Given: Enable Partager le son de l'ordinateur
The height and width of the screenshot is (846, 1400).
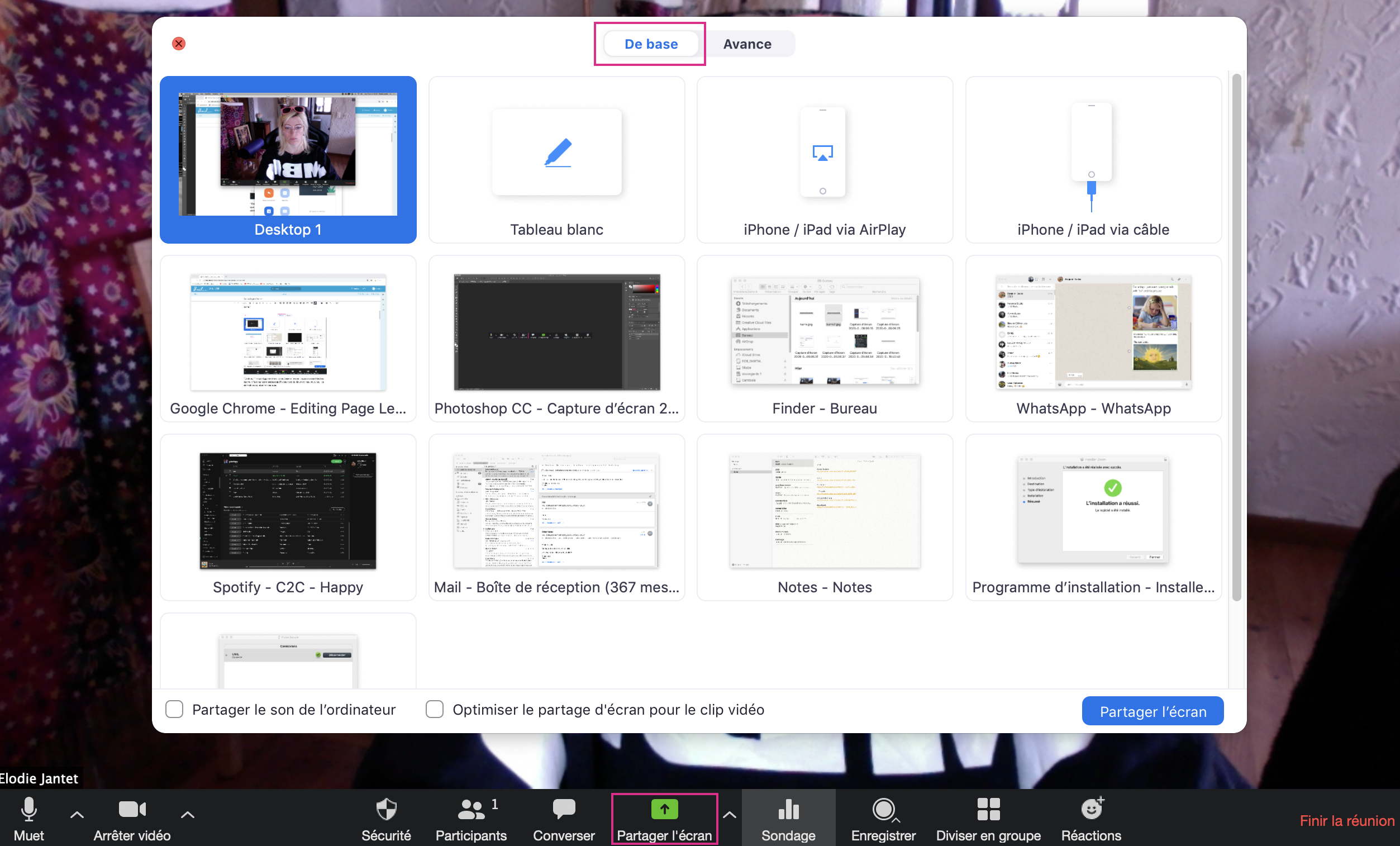Looking at the screenshot, I should (x=174, y=709).
